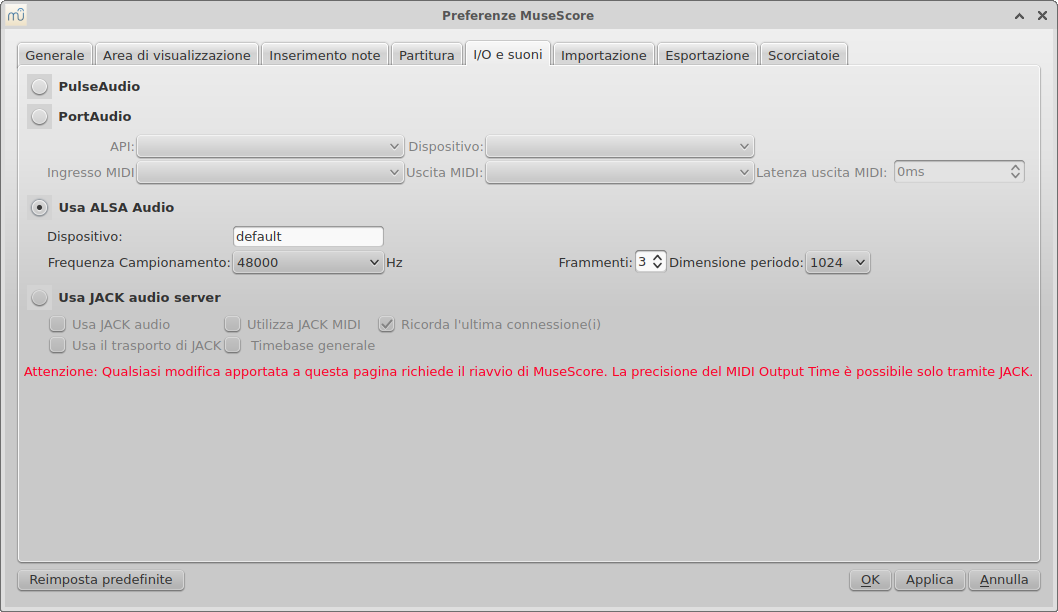Click the Frequenza Campionamento label
This screenshot has height=612, width=1058.
click(x=139, y=262)
